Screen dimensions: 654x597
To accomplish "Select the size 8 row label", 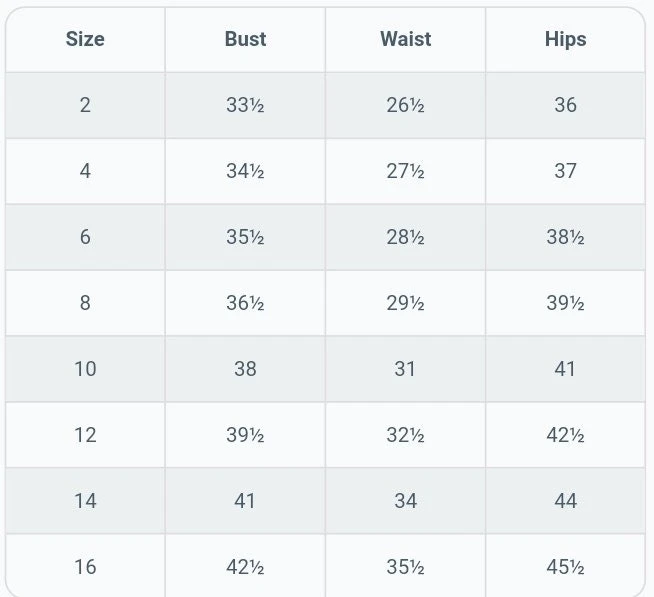I will pos(85,303).
